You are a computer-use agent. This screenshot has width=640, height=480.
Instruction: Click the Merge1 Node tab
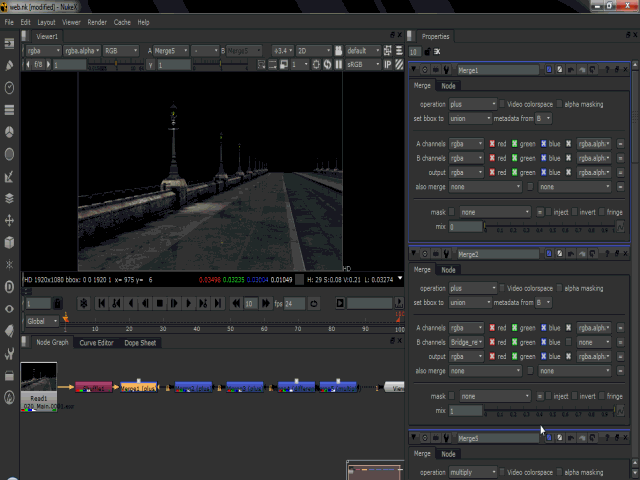tap(449, 86)
